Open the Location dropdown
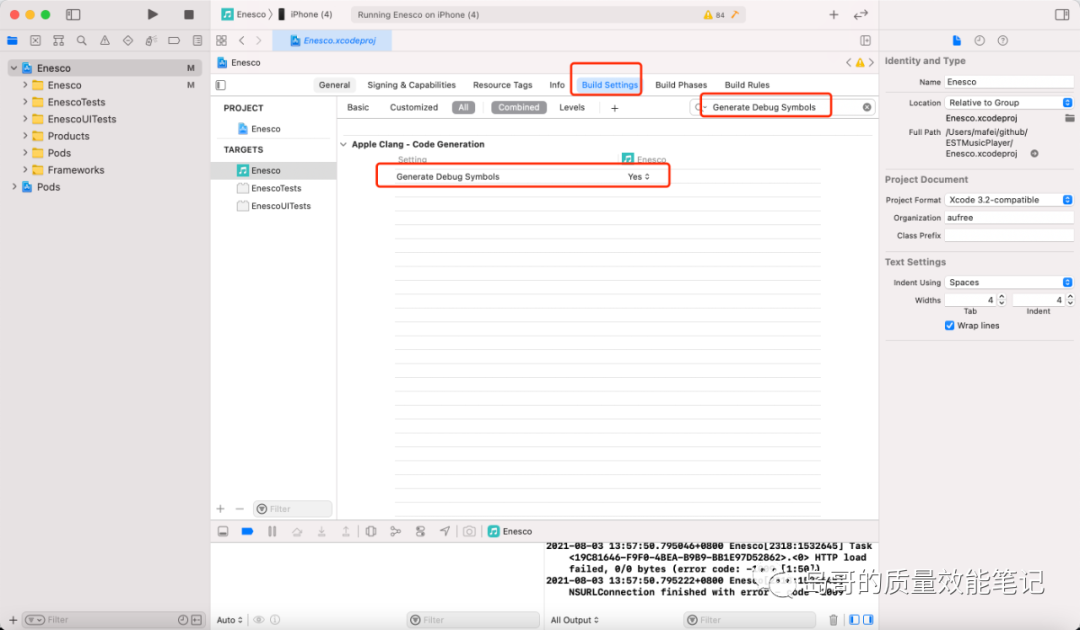The width and height of the screenshot is (1080, 630). [x=1009, y=103]
